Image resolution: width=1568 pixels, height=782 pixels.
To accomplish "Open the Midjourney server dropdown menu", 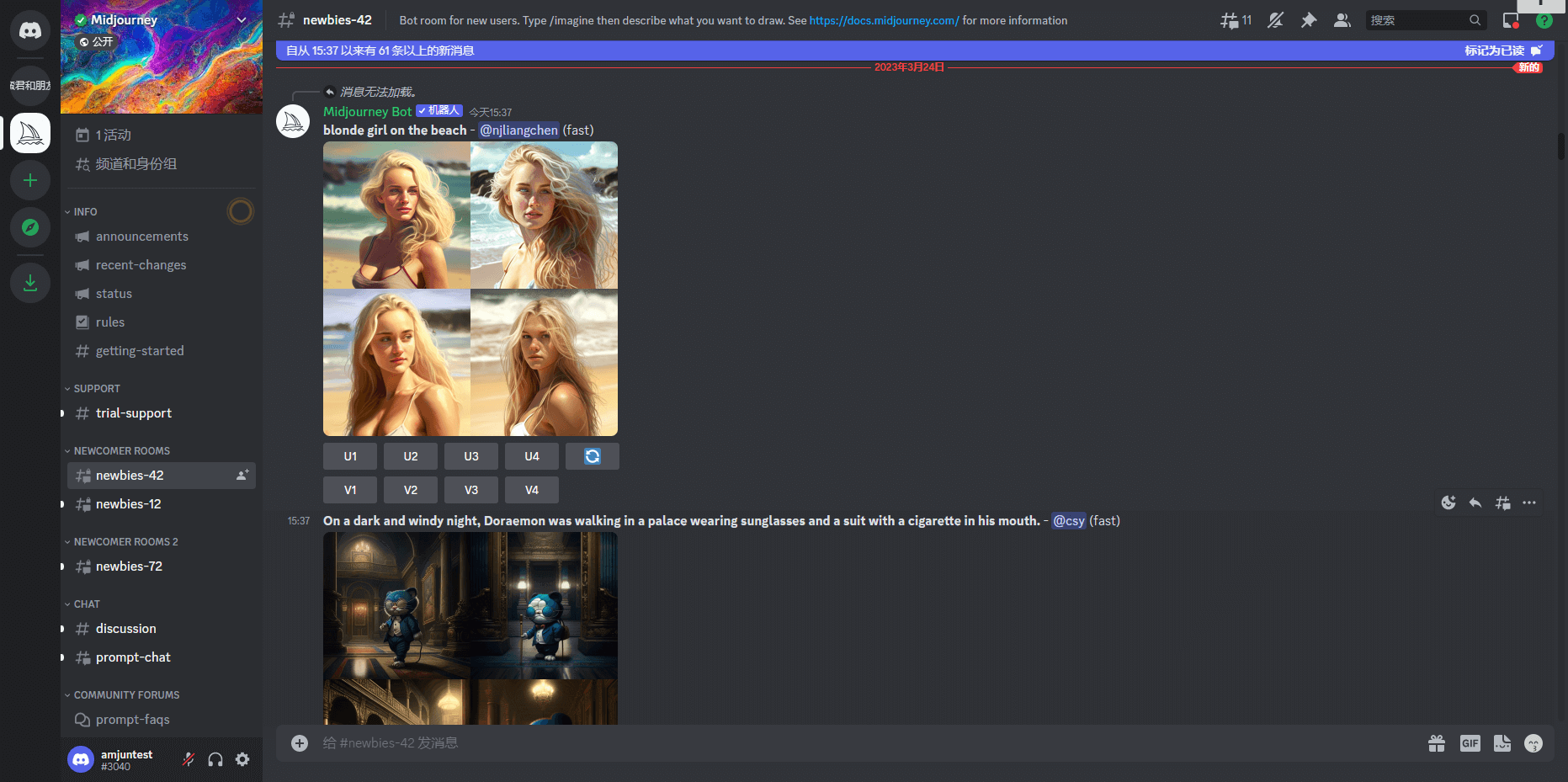I will point(242,19).
